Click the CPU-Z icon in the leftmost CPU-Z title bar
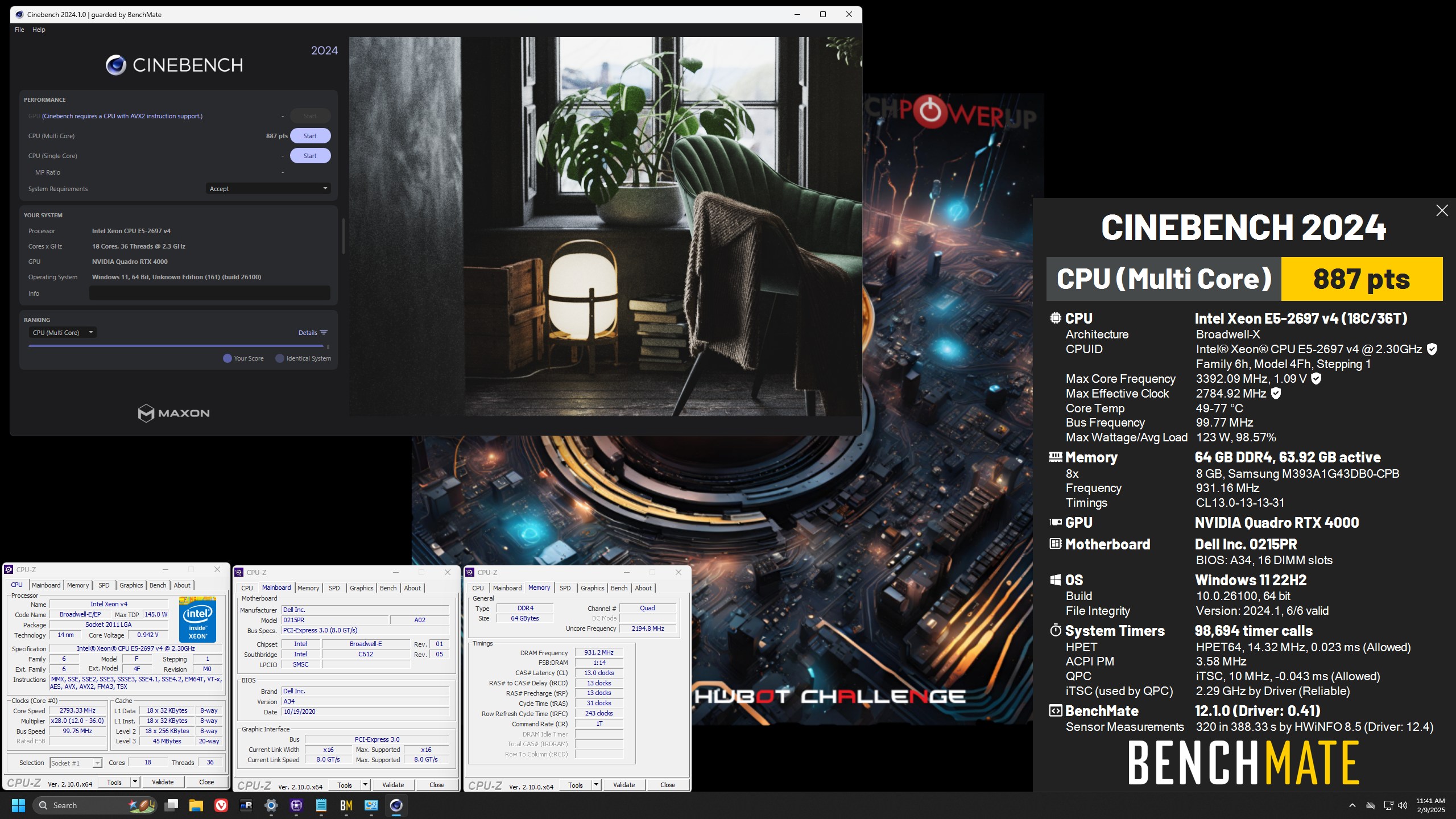Screen dimensions: 1456x819 point(9,569)
